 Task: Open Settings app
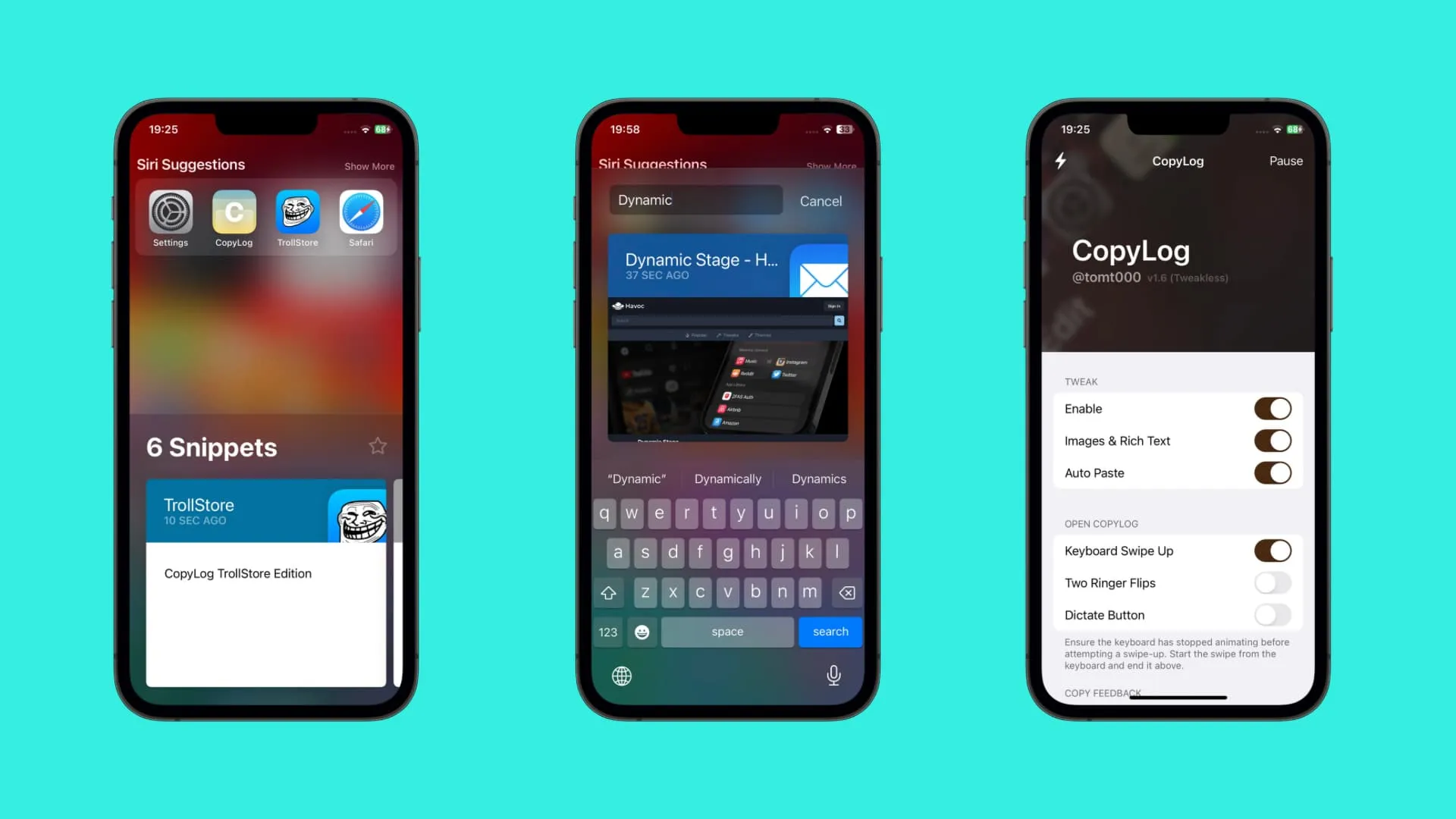click(x=170, y=212)
